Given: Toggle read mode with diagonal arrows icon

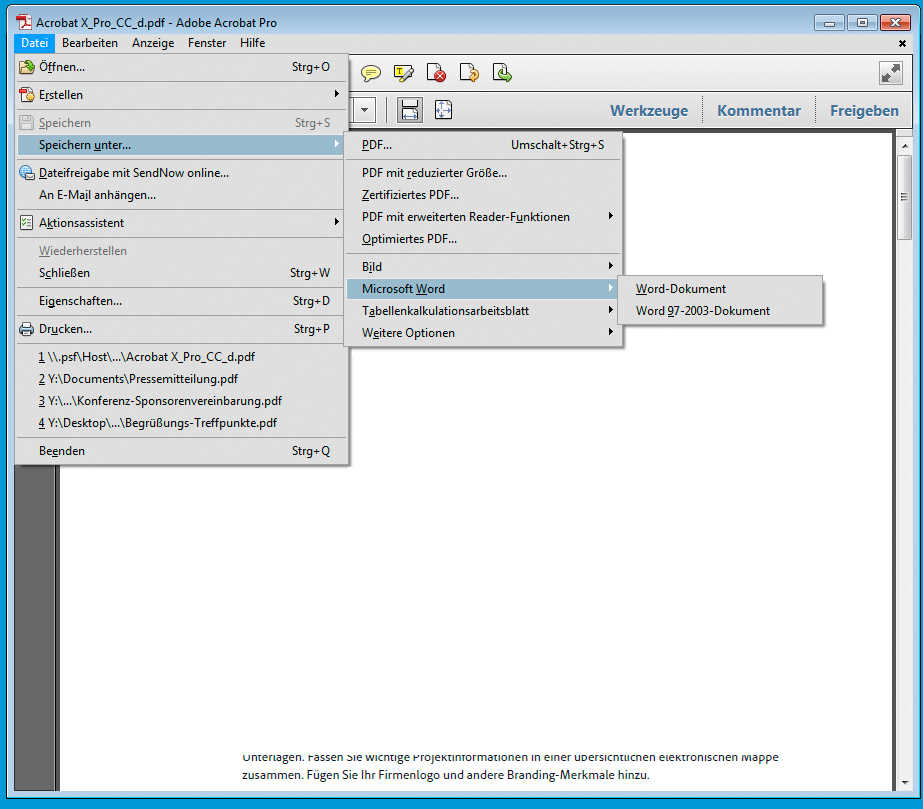Looking at the screenshot, I should 891,73.
